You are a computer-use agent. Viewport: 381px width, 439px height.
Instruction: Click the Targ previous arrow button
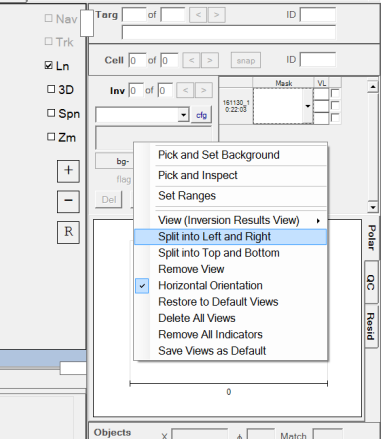point(198,15)
